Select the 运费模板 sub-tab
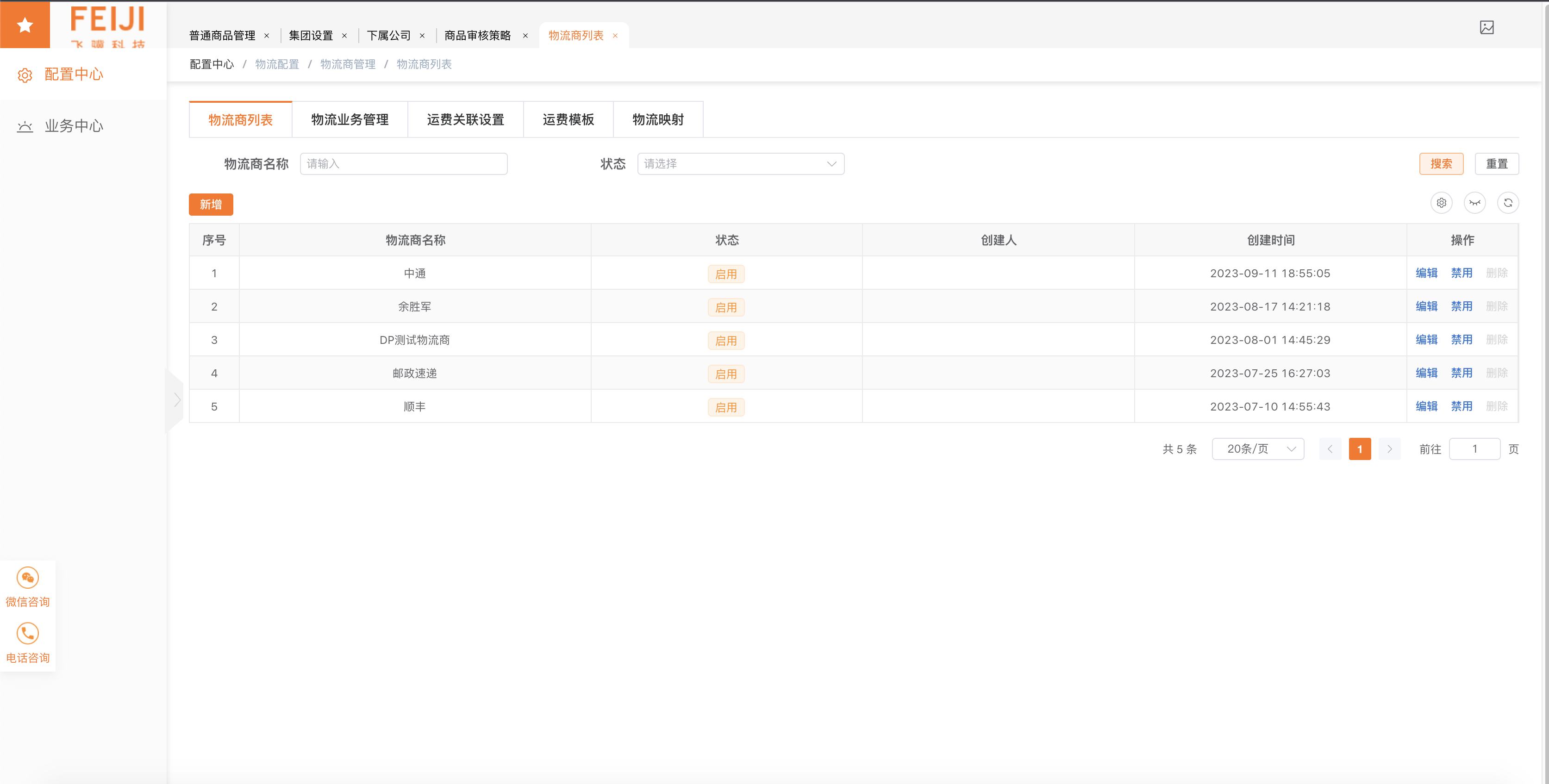1549x784 pixels. [568, 120]
